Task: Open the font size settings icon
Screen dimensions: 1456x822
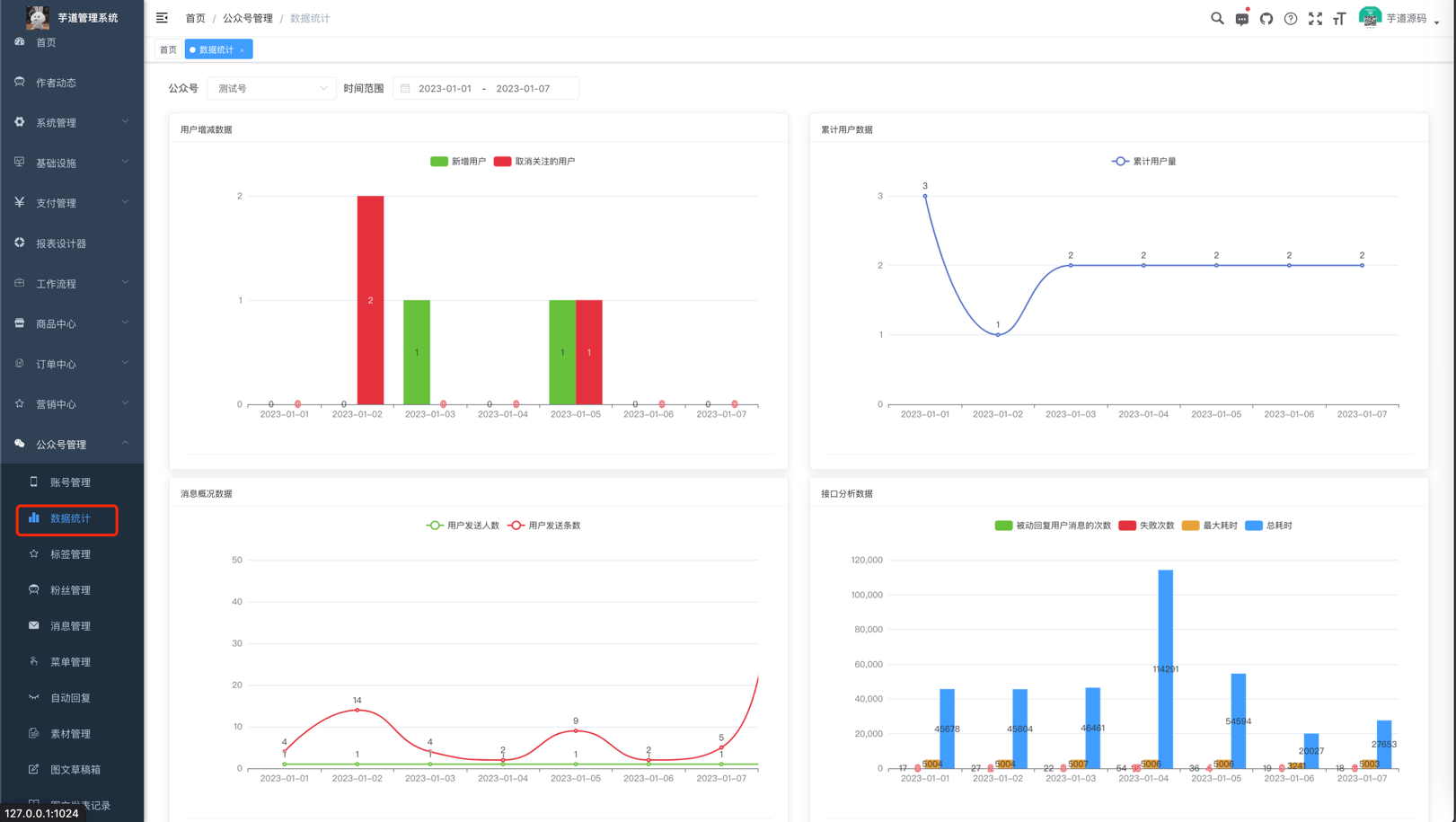Action: 1339,19
